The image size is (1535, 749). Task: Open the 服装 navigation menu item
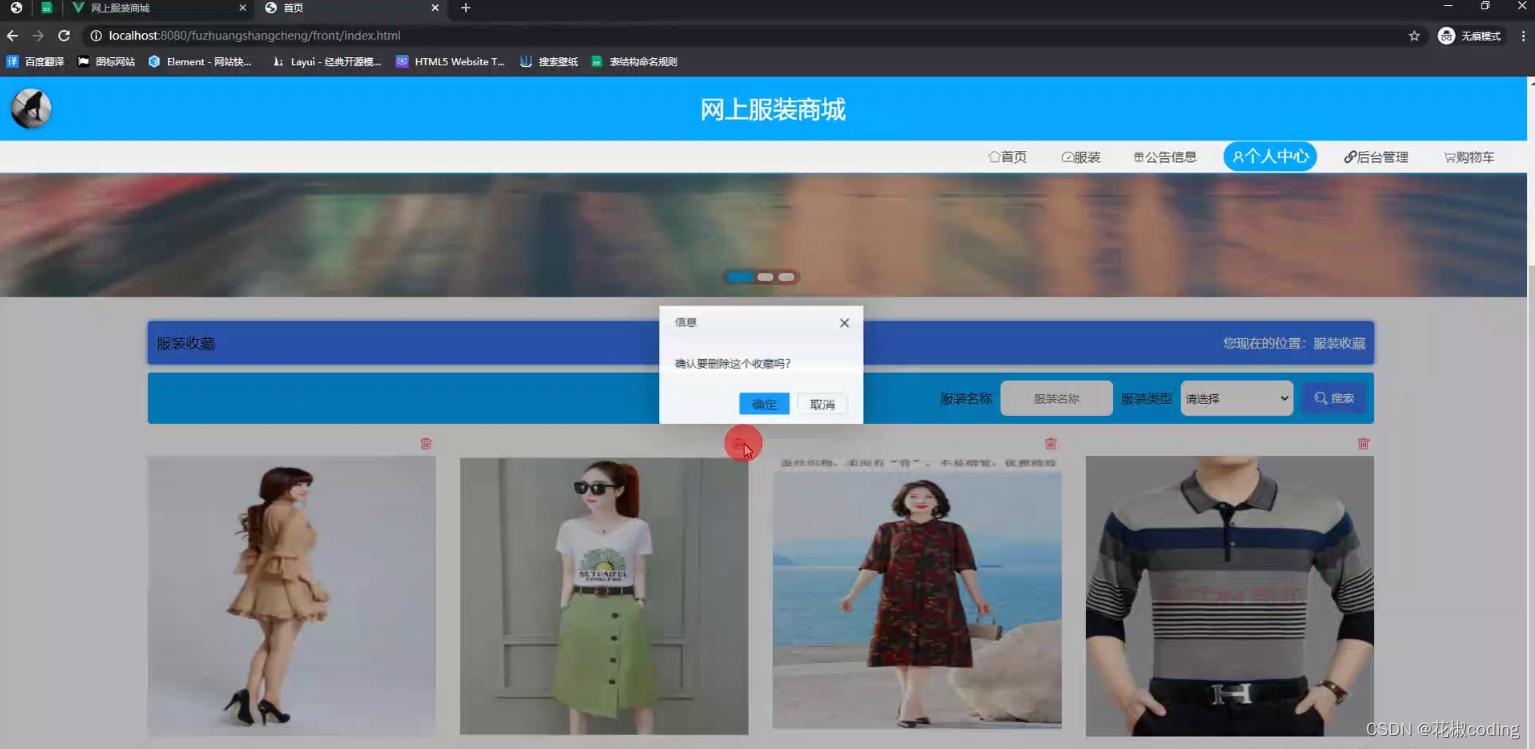[x=1081, y=156]
